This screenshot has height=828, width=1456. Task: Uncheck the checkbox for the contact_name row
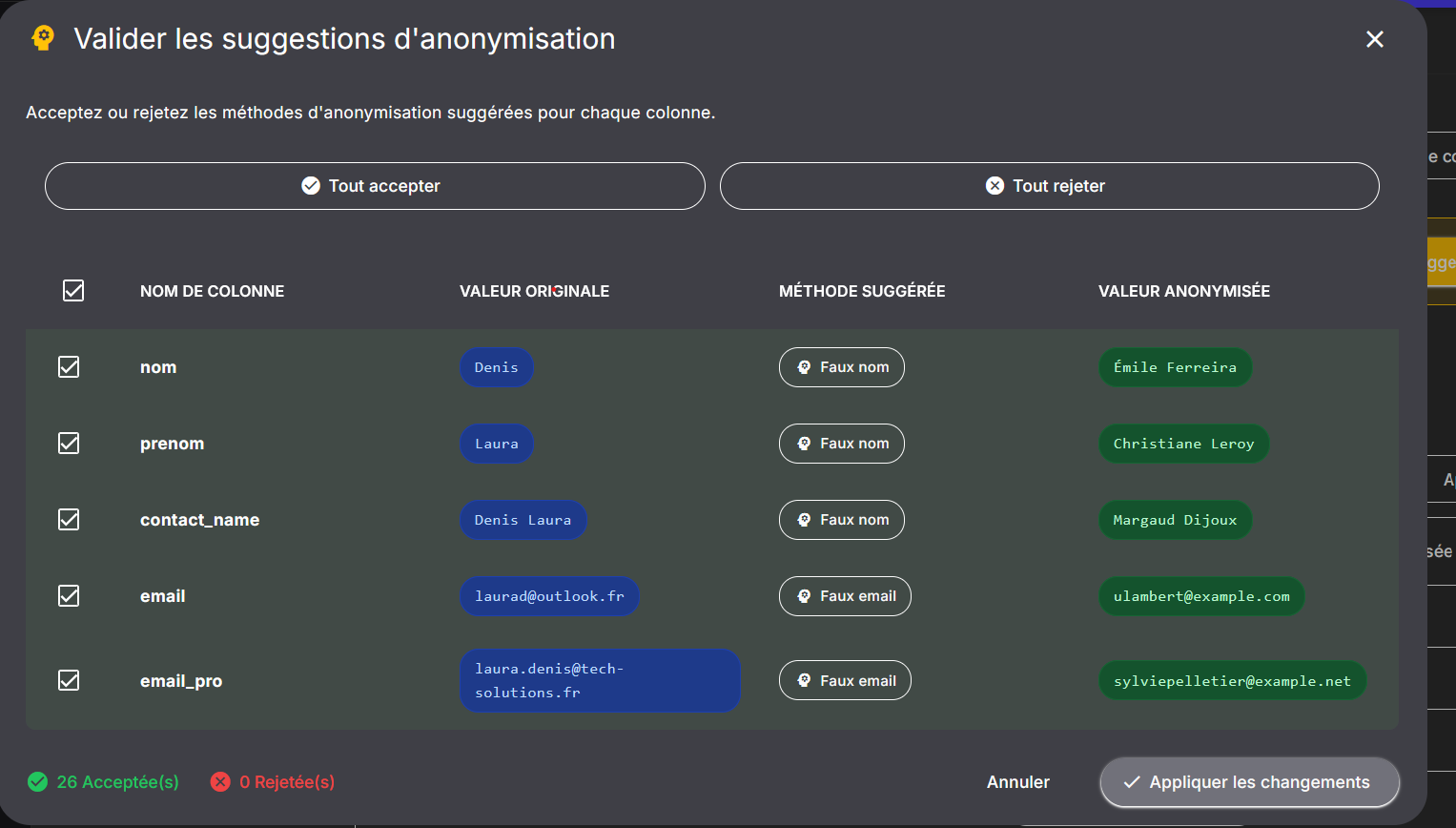click(69, 520)
